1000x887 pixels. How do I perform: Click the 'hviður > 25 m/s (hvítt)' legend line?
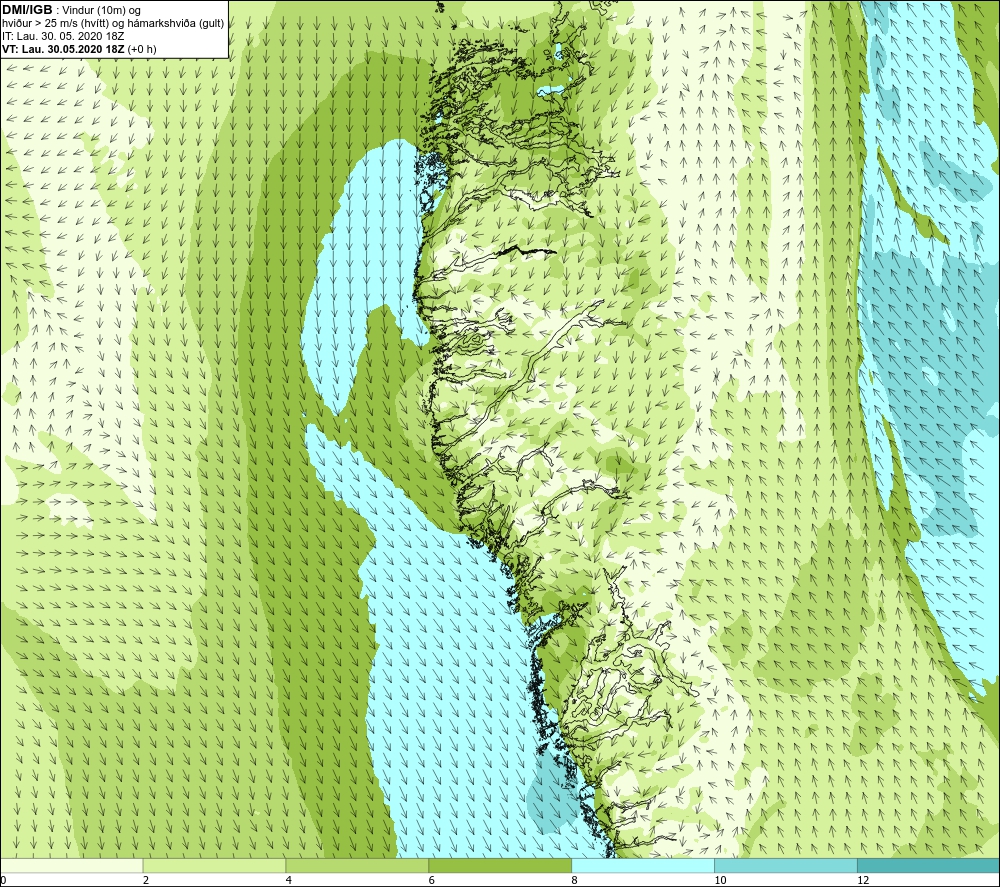click(x=113, y=24)
